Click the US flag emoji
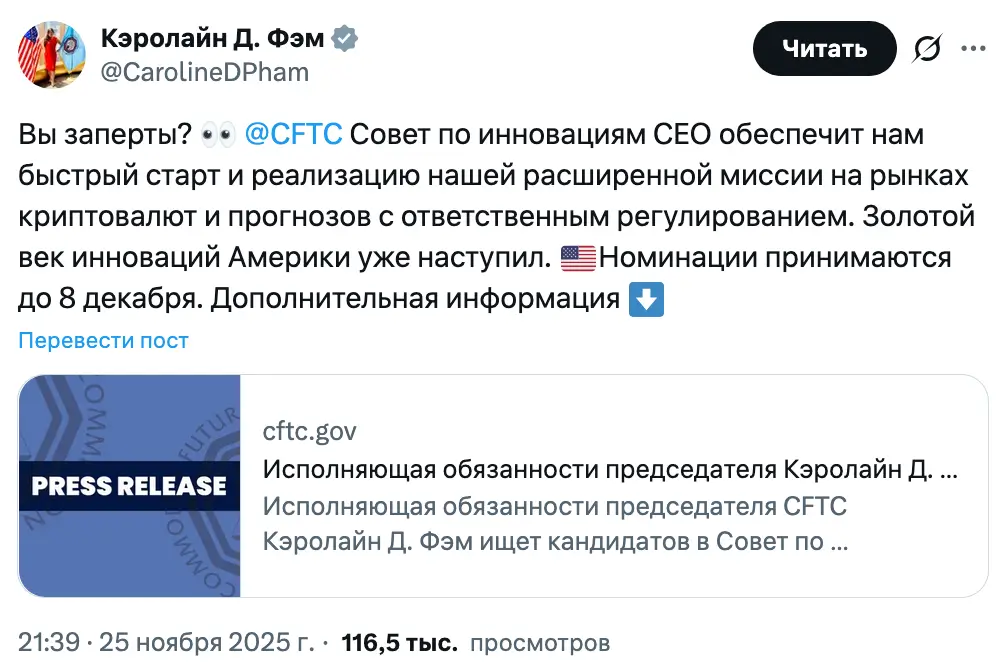Image resolution: width=1008 pixels, height=672 pixels. 578,259
